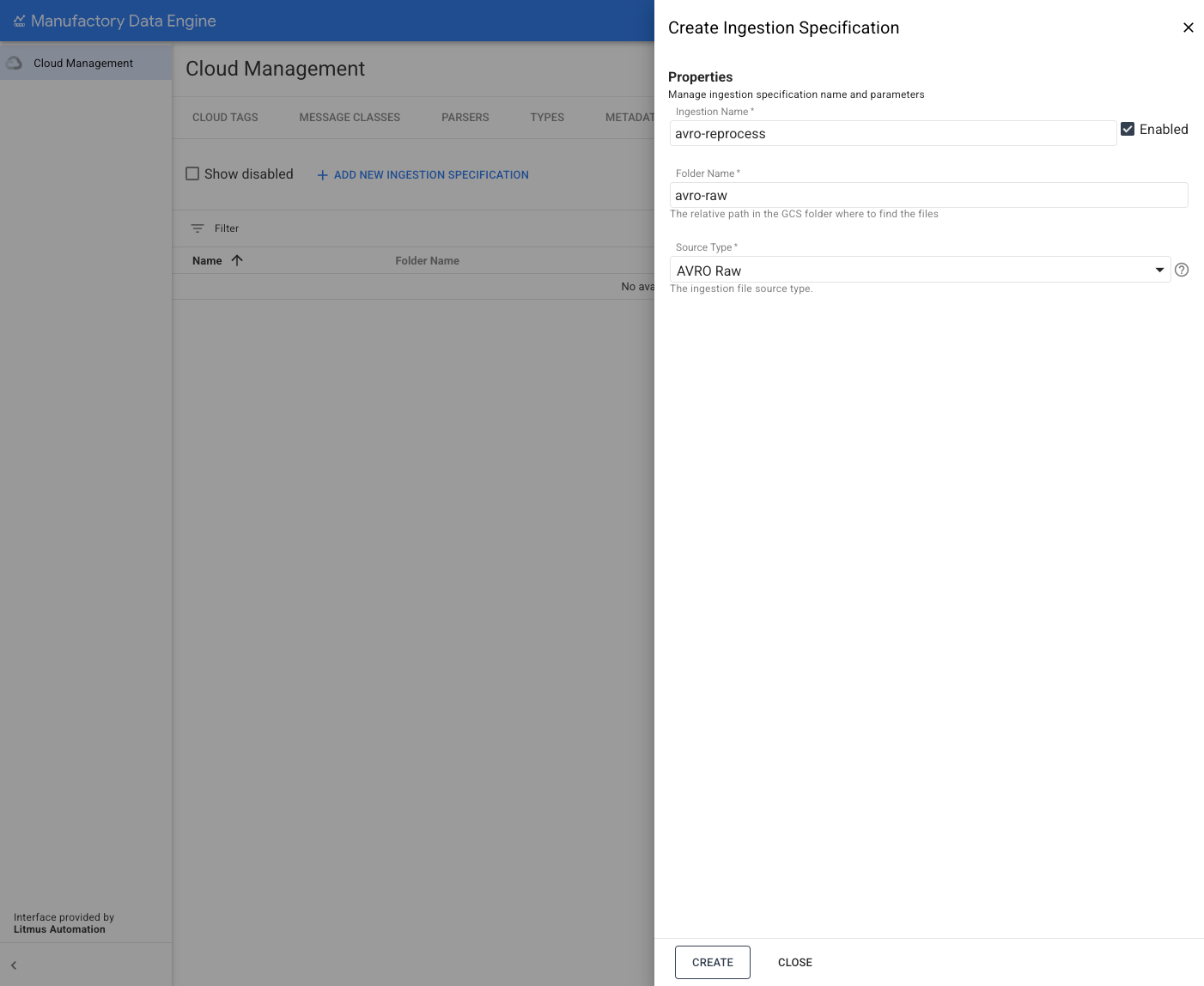
Task: Close the panel with the X icon
Action: (x=1189, y=27)
